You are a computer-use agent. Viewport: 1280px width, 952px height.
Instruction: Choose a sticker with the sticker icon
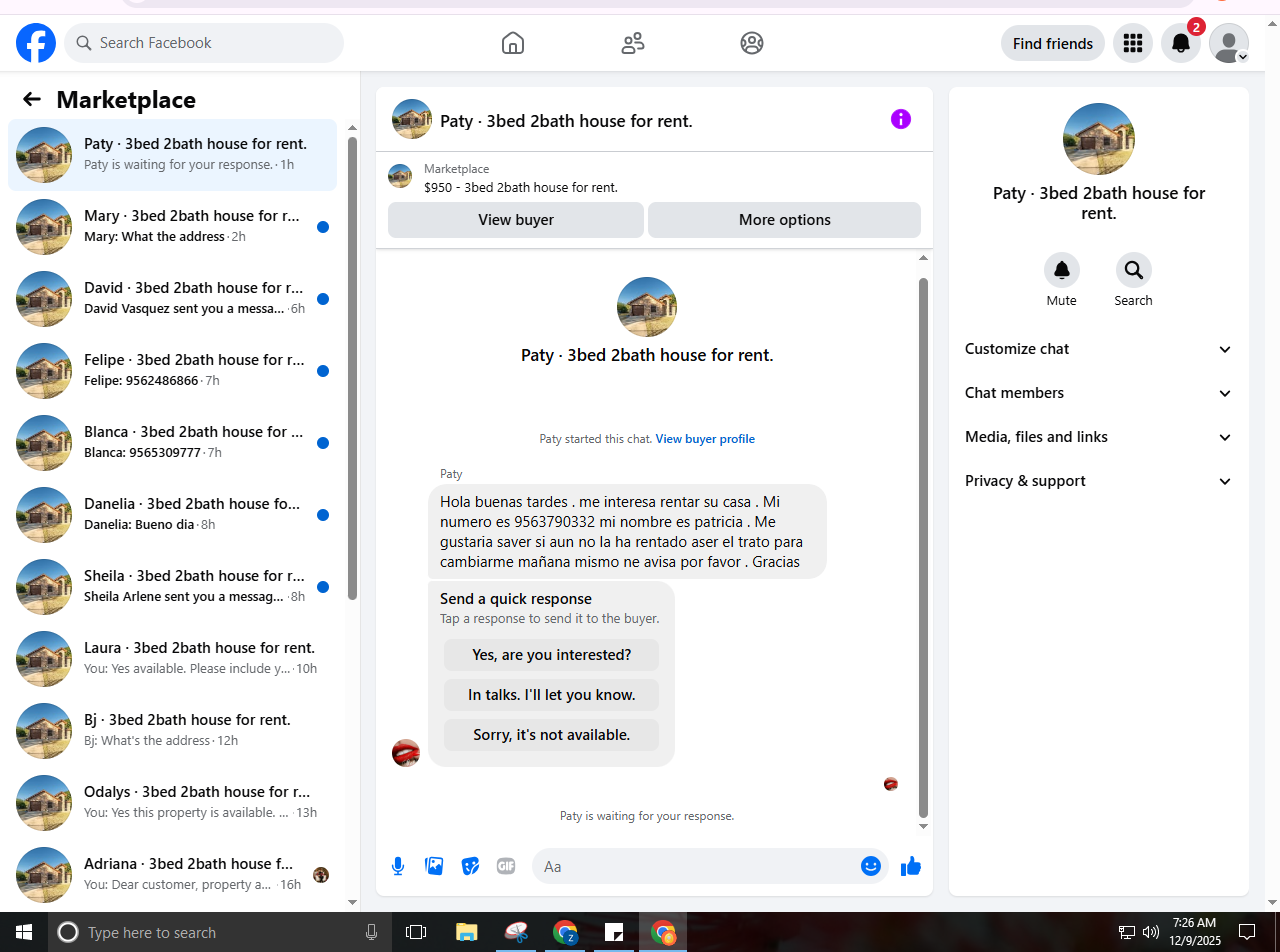tap(470, 866)
